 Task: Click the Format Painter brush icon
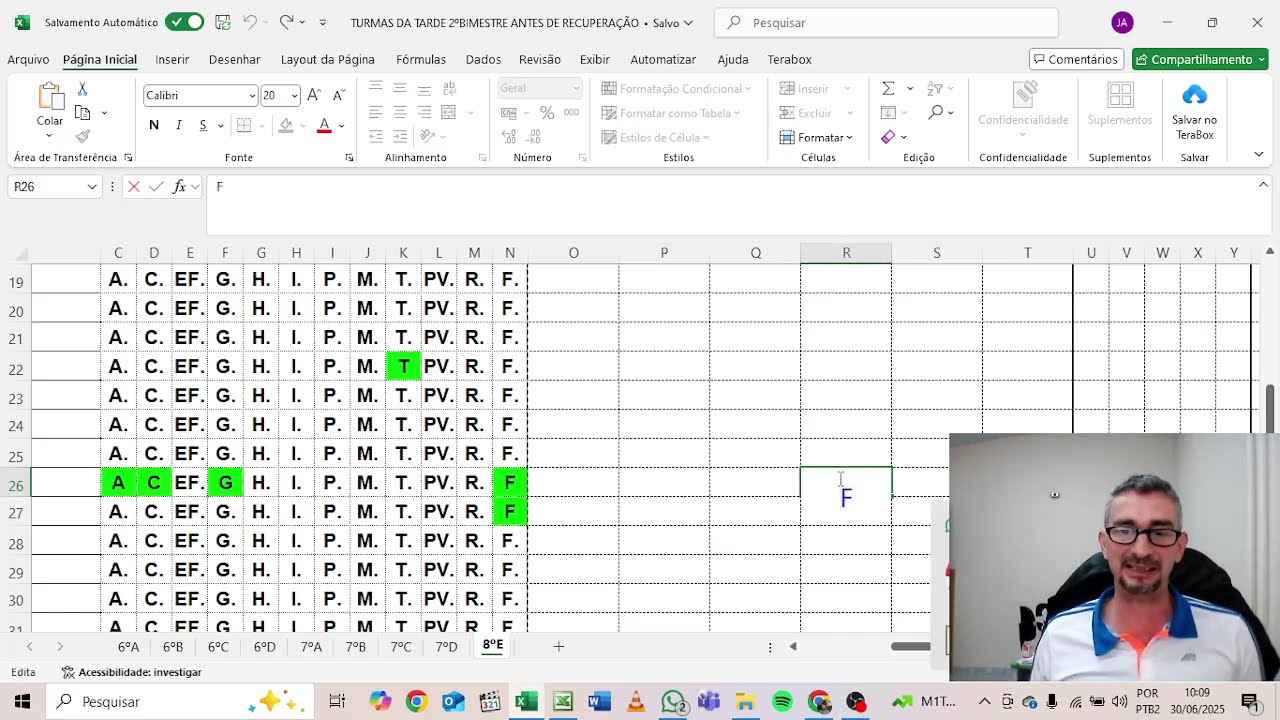[x=82, y=136]
